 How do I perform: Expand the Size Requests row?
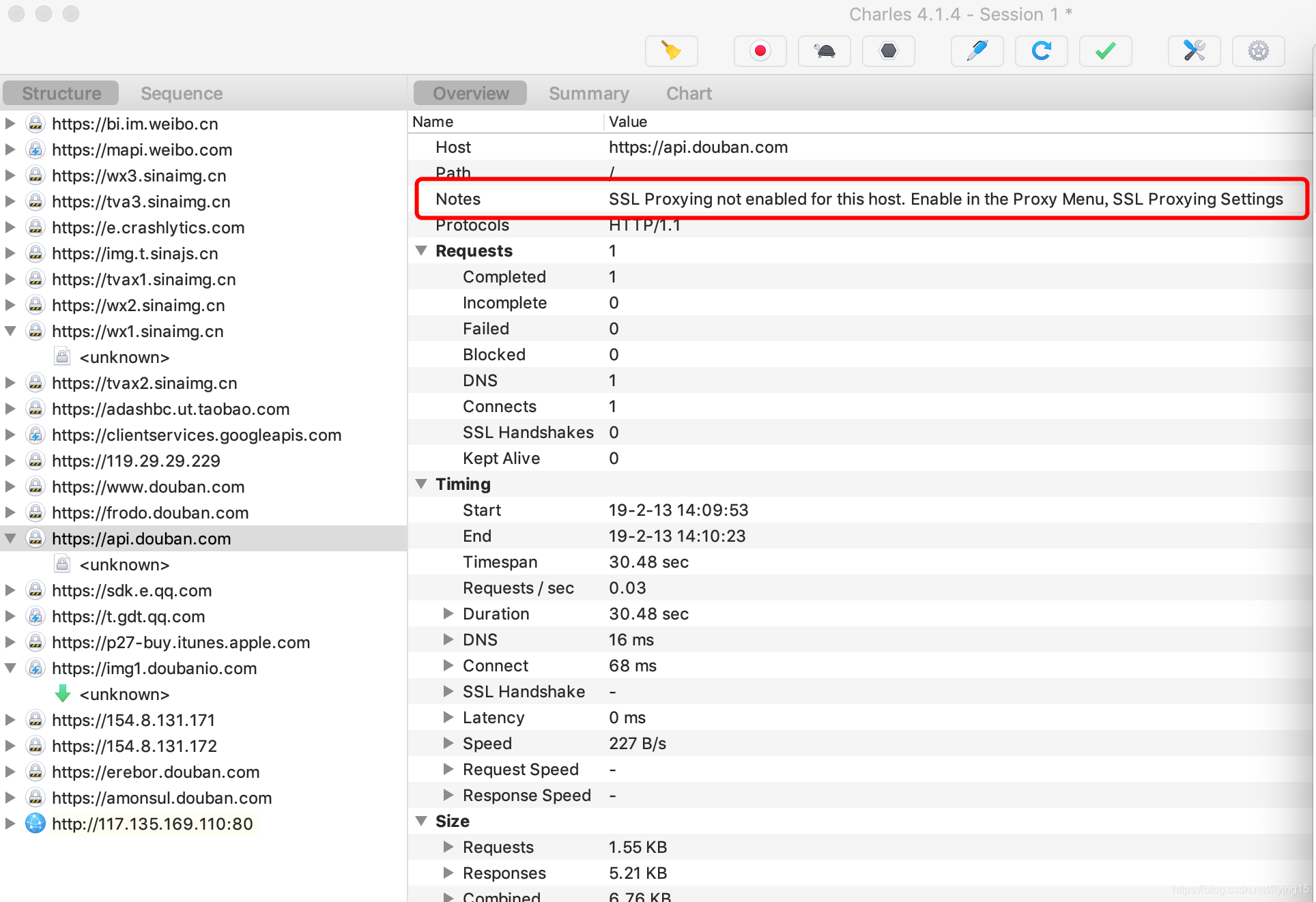click(x=448, y=847)
